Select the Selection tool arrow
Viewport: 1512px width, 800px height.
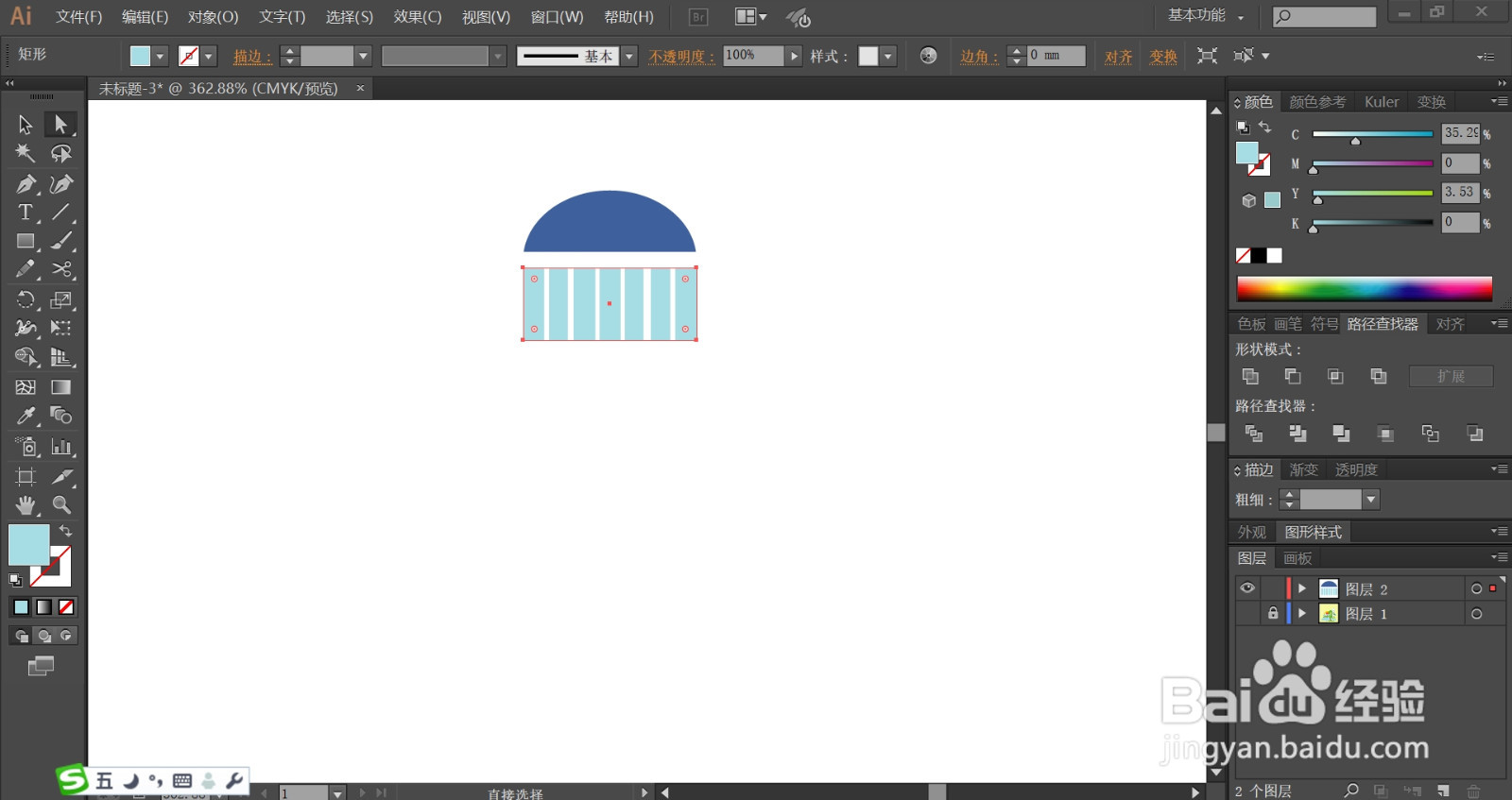pos(26,124)
